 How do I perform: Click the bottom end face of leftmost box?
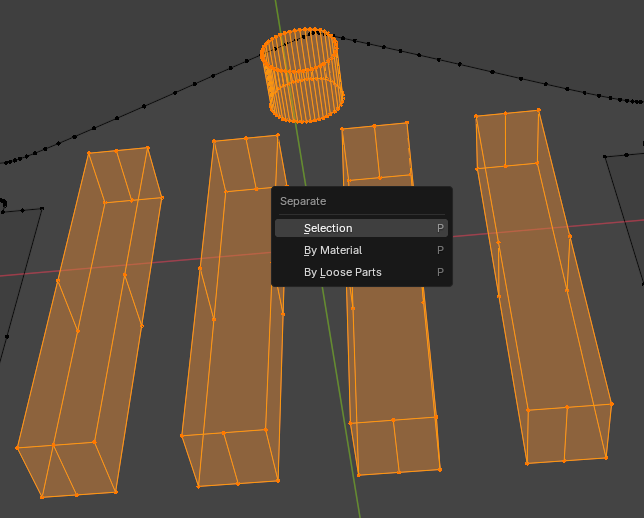[68, 468]
